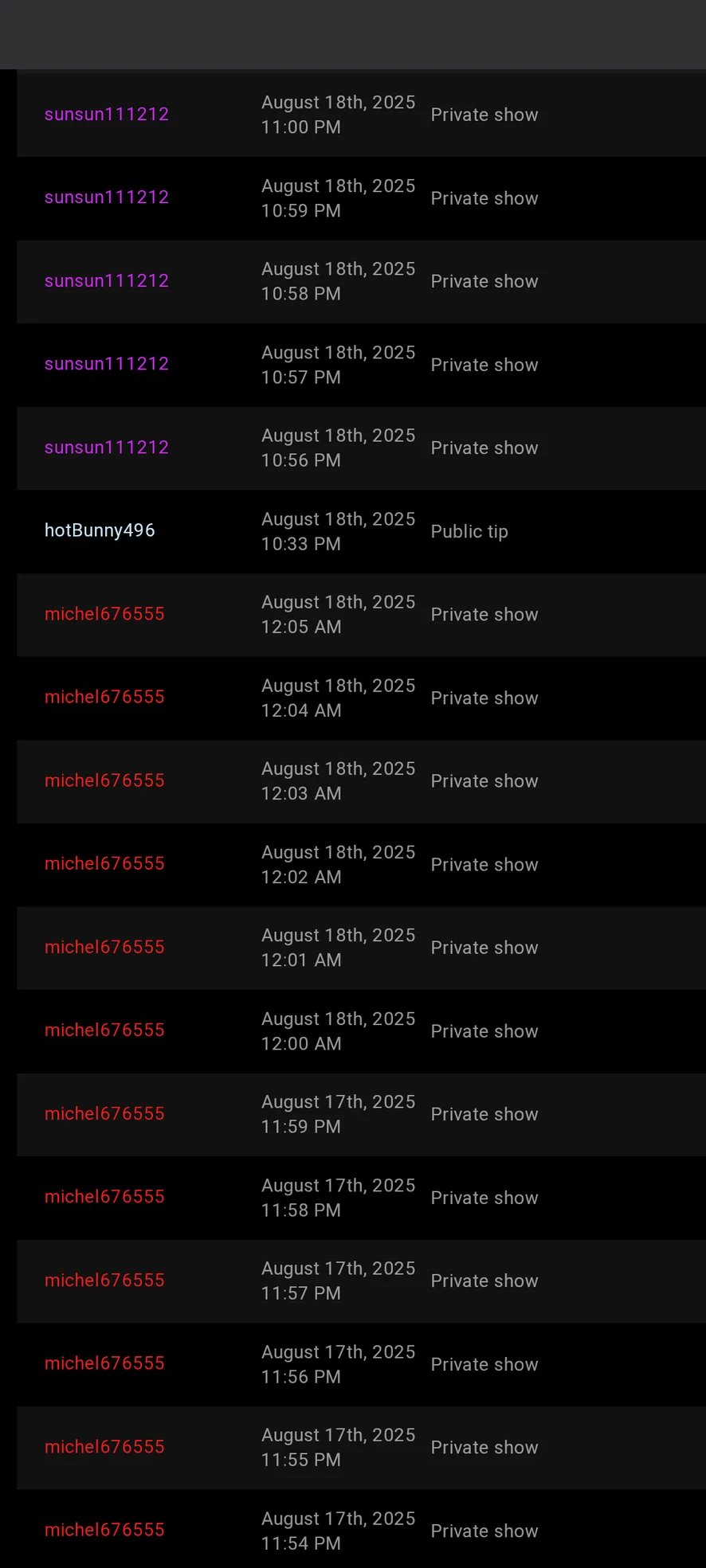Click michel676555 in the 11:54 PM entry
Image resolution: width=706 pixels, height=1568 pixels.
pos(104,1530)
